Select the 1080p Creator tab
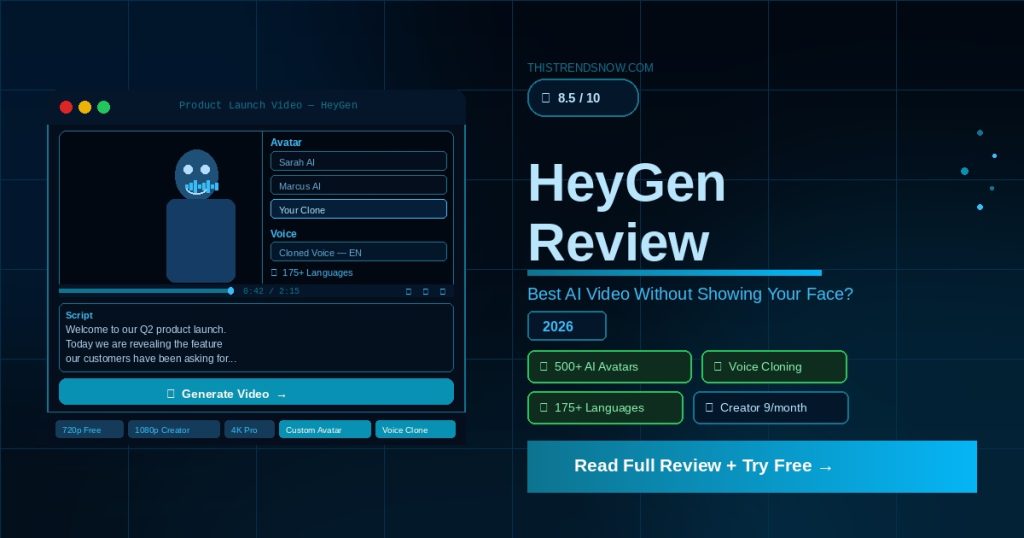 point(174,430)
